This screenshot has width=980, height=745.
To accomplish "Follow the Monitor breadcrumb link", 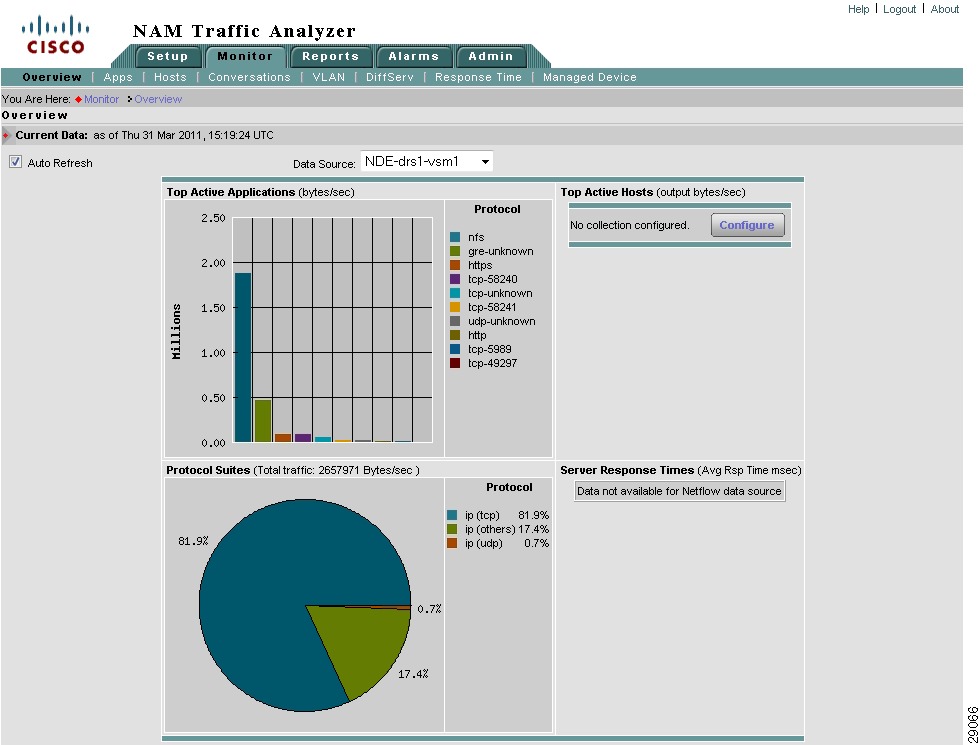I will click(x=101, y=99).
